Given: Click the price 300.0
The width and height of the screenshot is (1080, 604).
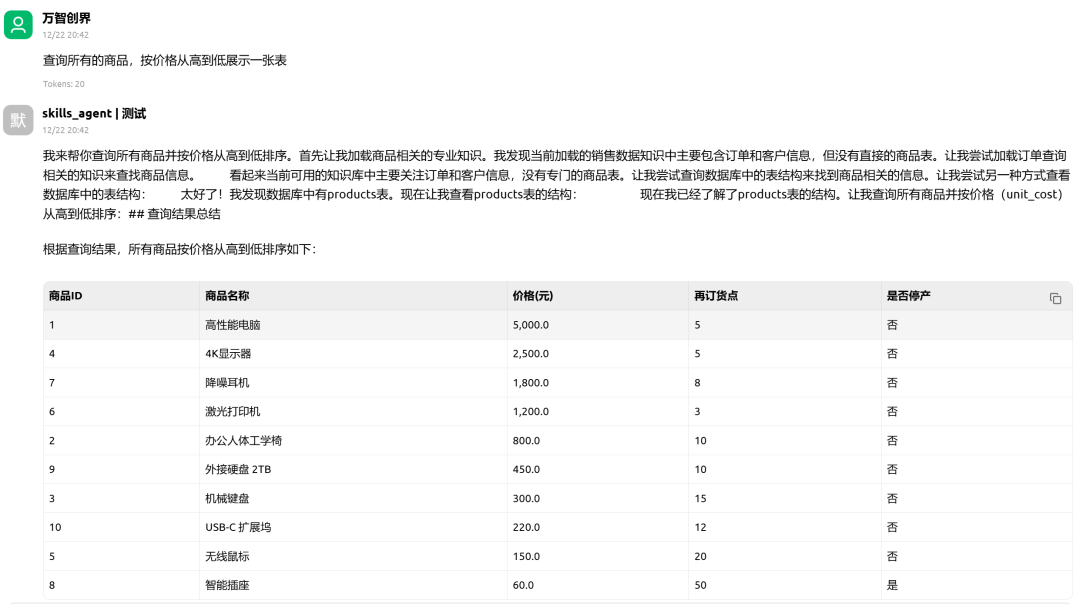Looking at the screenshot, I should [526, 498].
